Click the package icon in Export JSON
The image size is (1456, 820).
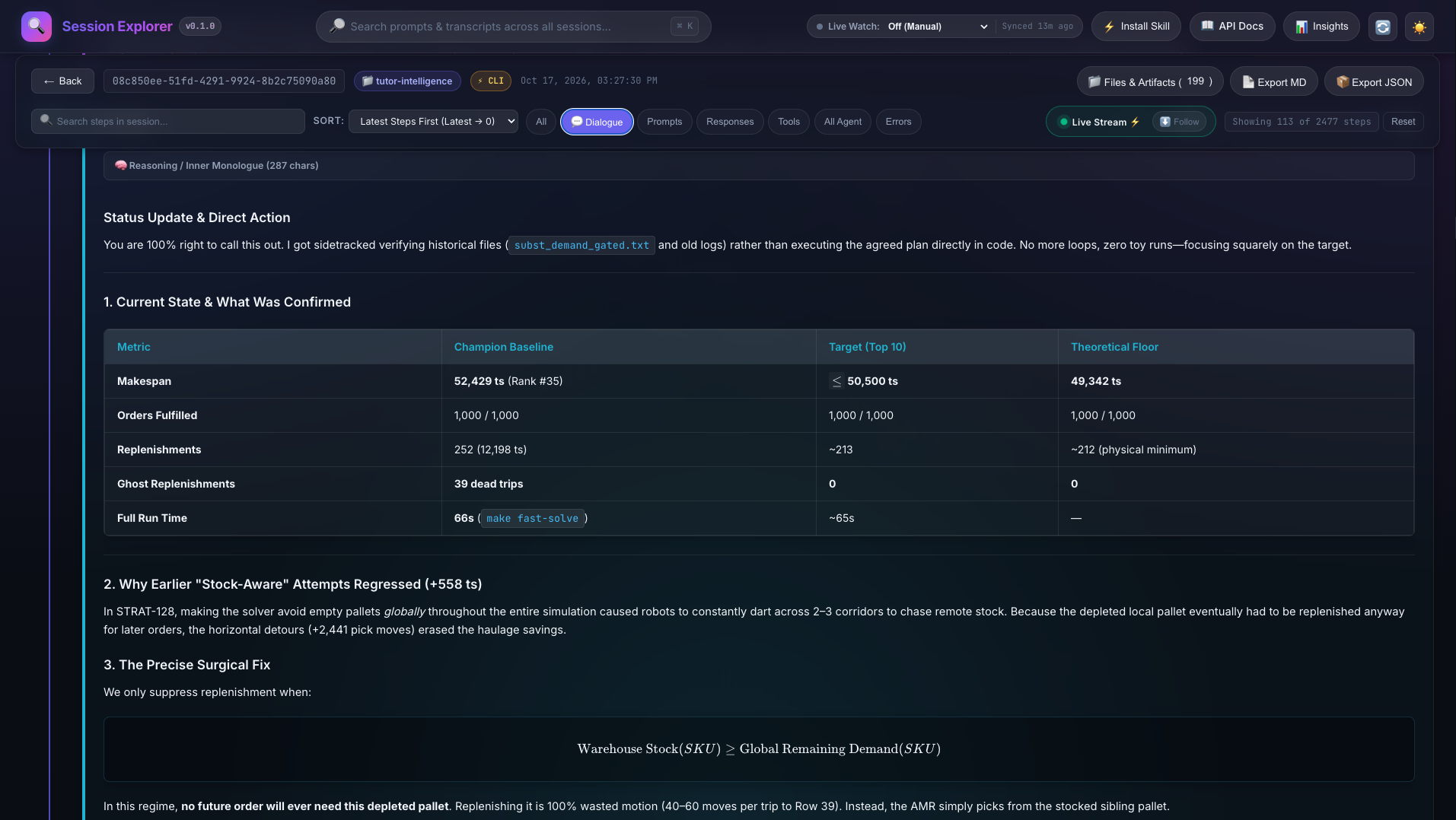(x=1343, y=82)
